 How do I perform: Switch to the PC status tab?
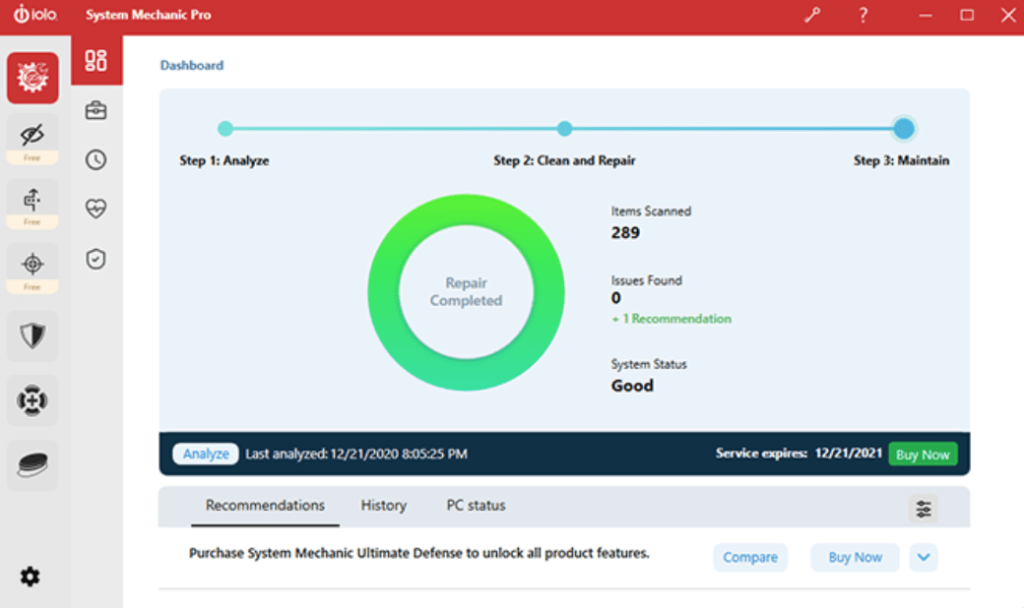tap(475, 506)
